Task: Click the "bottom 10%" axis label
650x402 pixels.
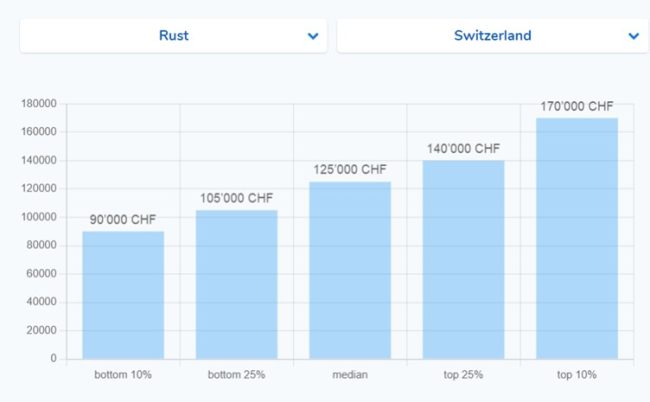Action: coord(123,374)
